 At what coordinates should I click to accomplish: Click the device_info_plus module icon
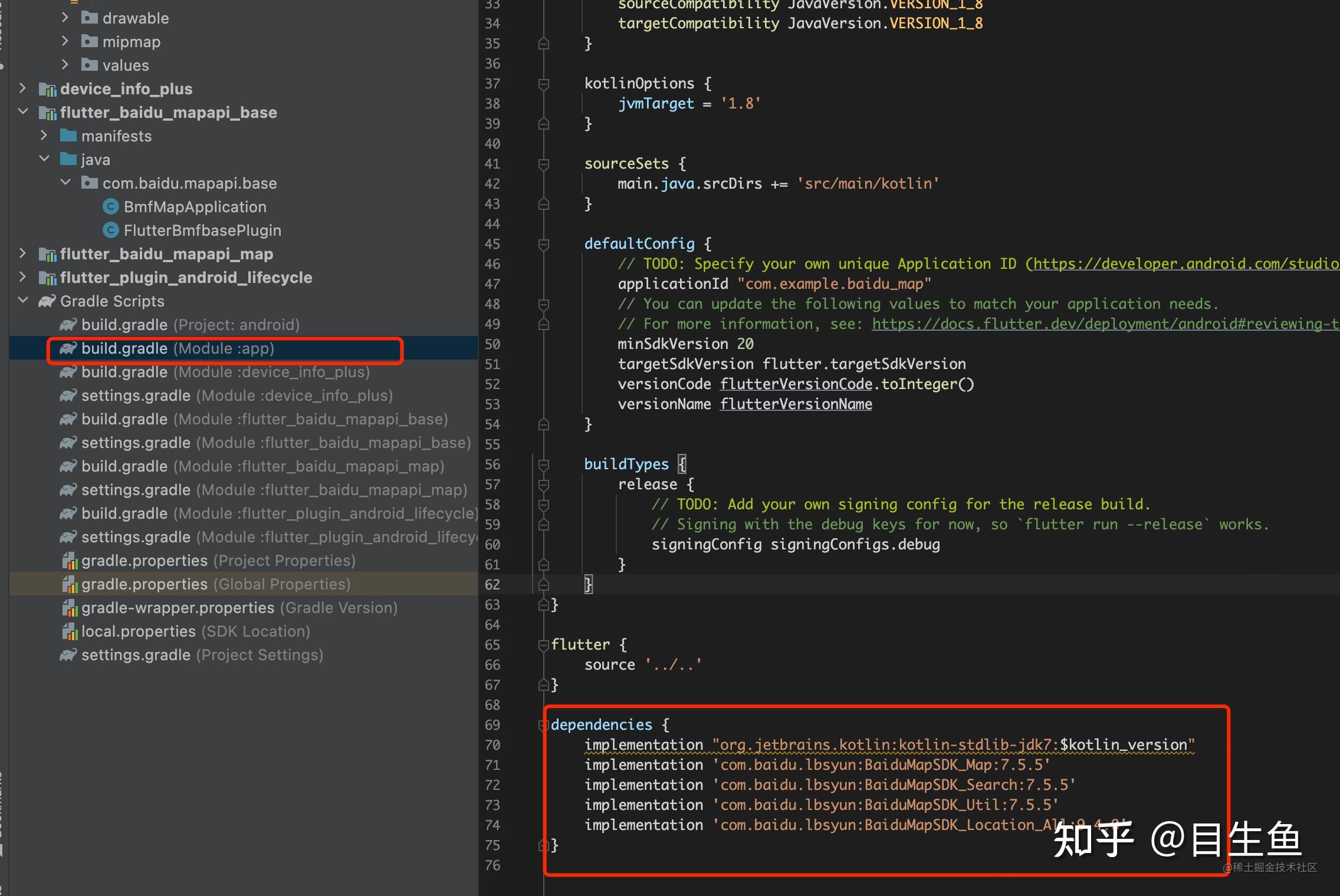(47, 89)
